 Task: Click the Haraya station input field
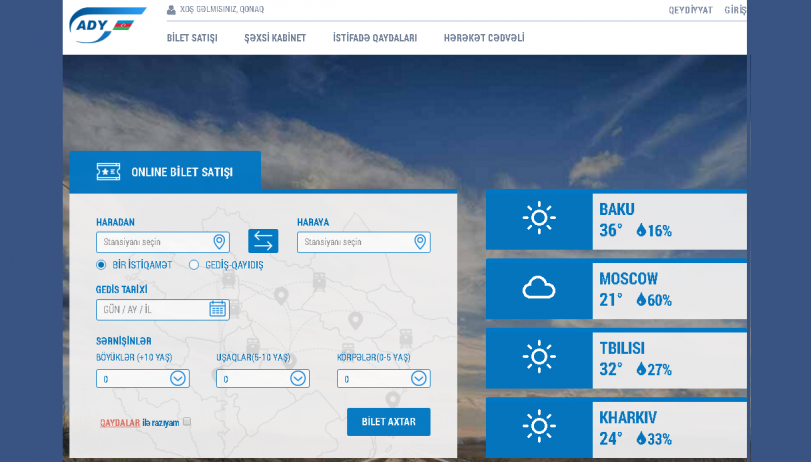(x=364, y=242)
